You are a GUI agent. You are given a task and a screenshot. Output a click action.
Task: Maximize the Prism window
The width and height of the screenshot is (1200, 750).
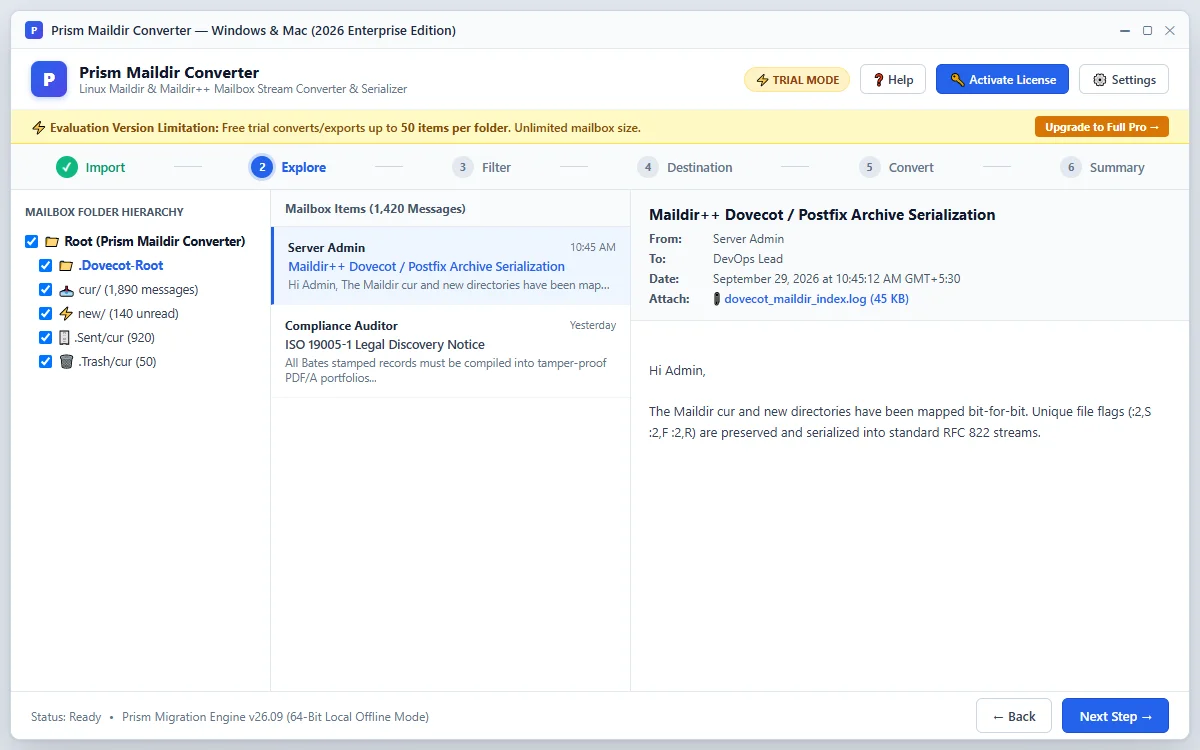point(1148,30)
